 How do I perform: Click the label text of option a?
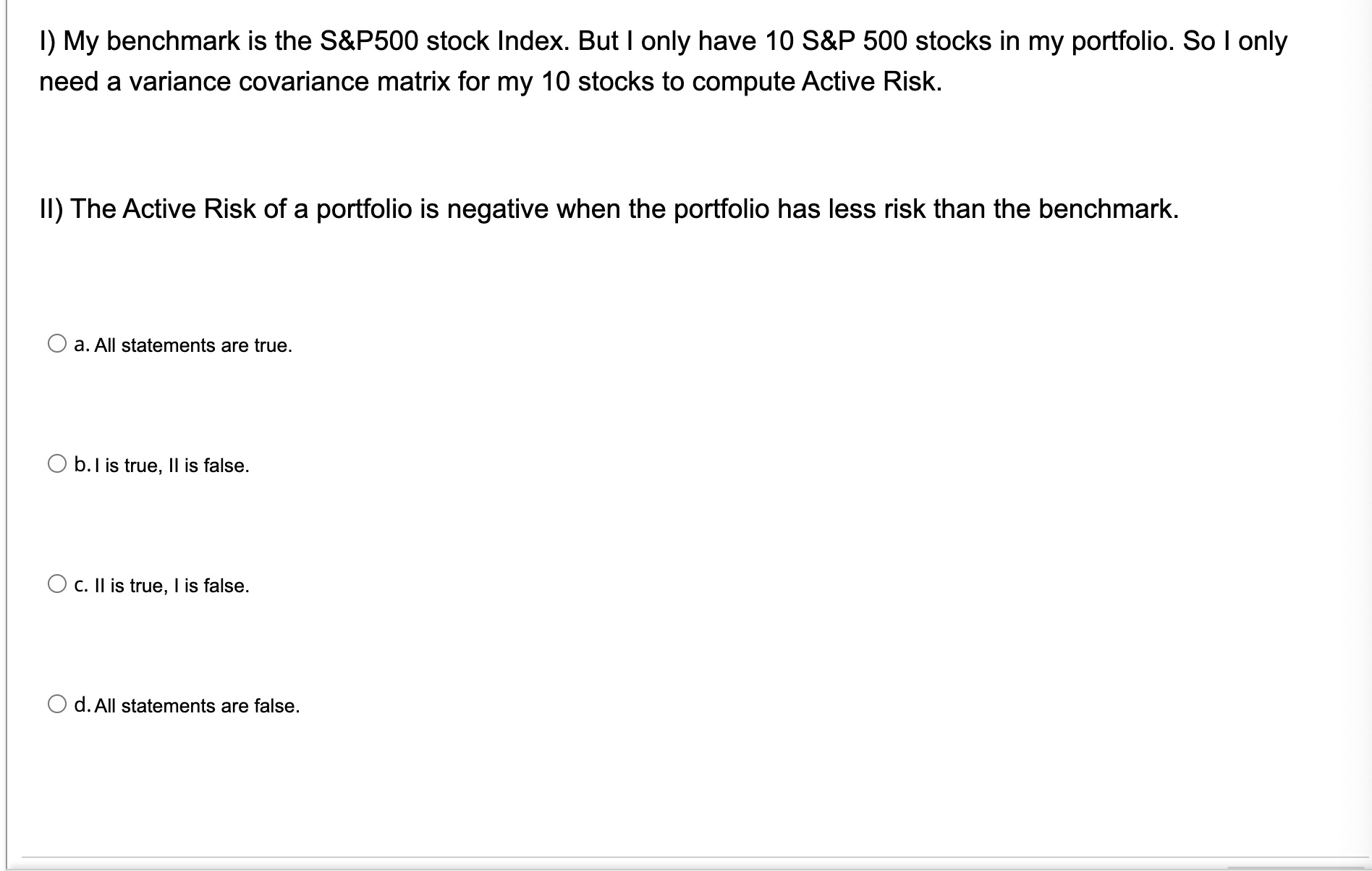[182, 345]
